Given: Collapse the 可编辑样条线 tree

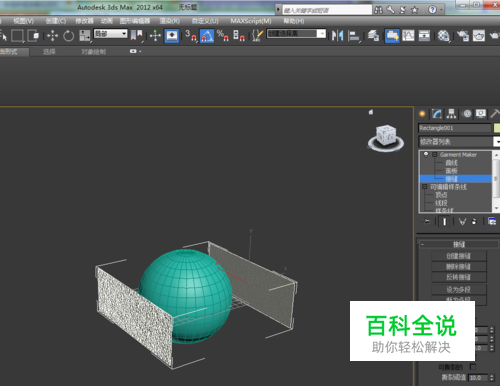Looking at the screenshot, I should pyautogui.click(x=425, y=187).
